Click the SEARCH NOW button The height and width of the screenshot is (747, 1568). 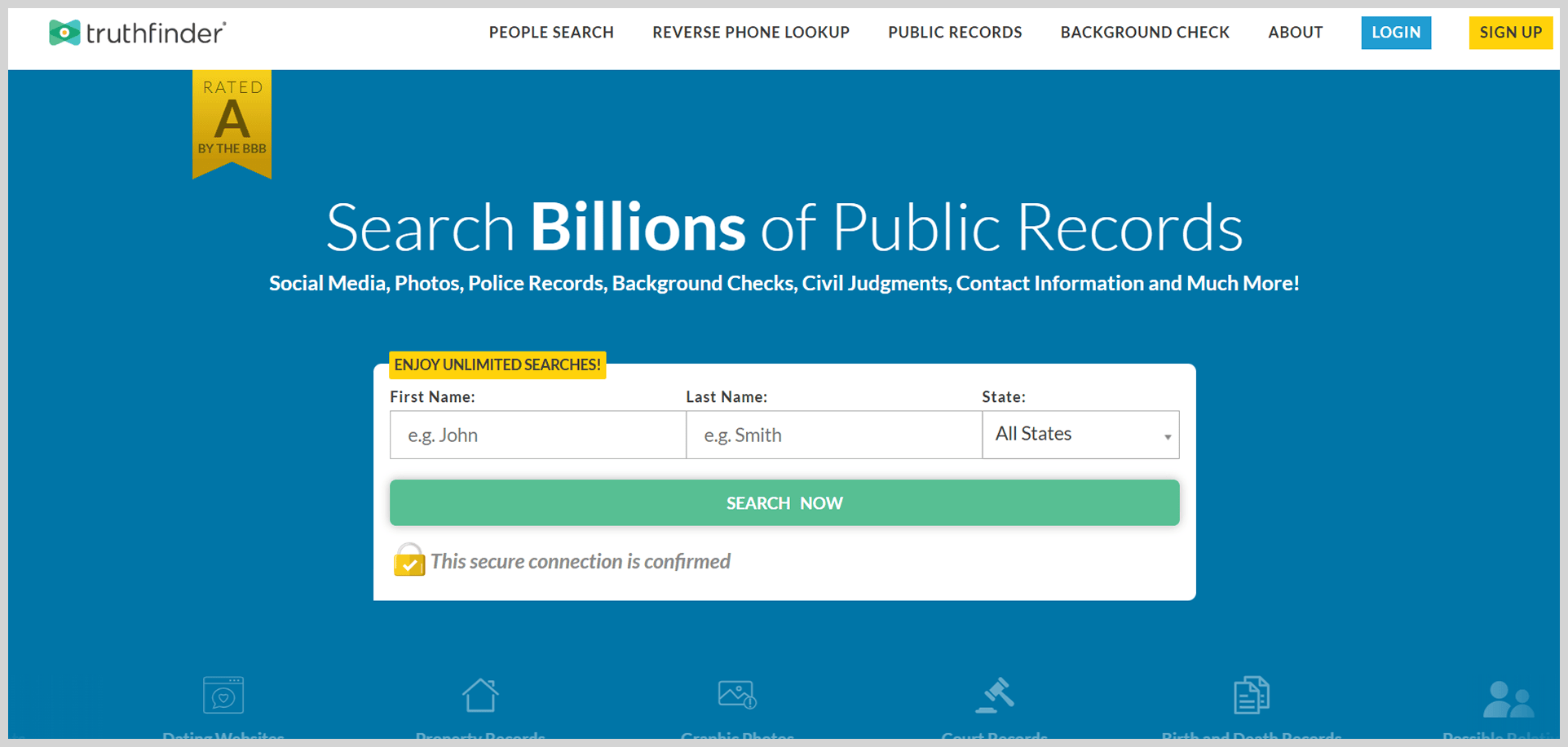click(784, 502)
